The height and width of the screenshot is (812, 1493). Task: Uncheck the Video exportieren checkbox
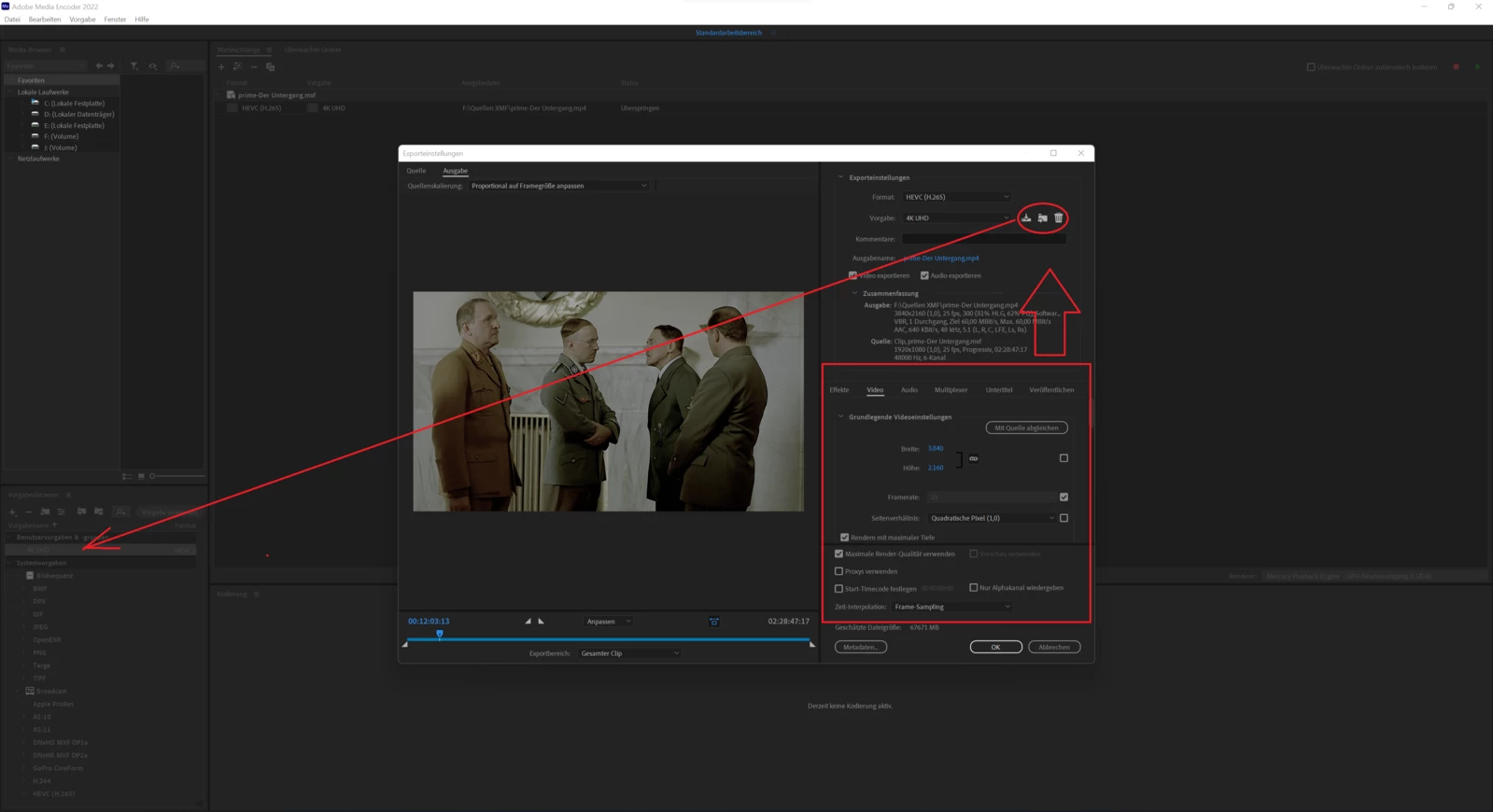pos(852,275)
